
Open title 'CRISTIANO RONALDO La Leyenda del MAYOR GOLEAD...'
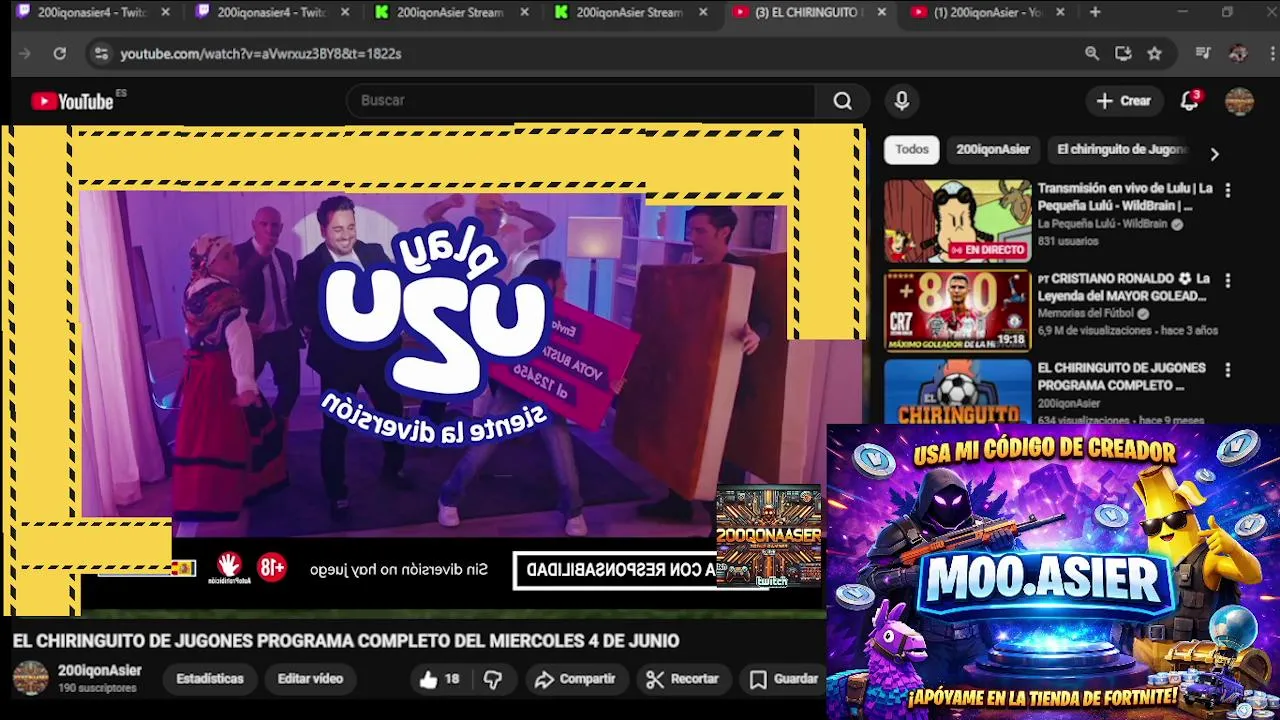pyautogui.click(x=1124, y=287)
